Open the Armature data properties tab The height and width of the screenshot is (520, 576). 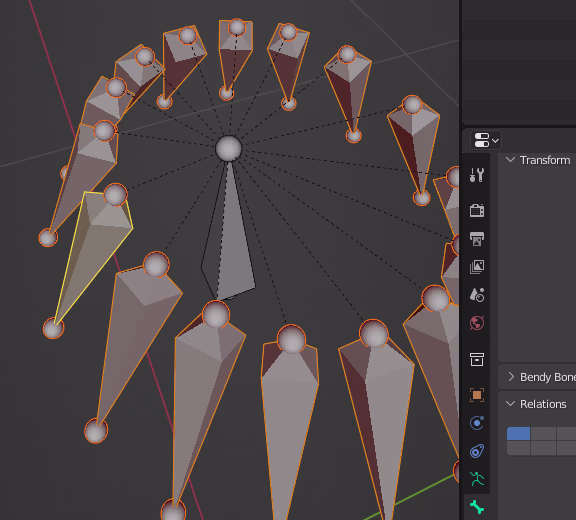point(477,479)
